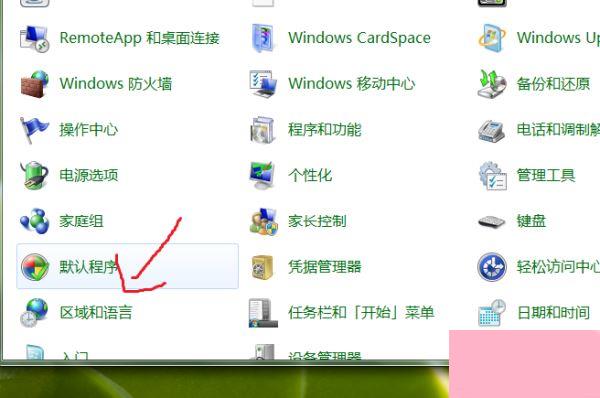Click the 默认程序 Windows orb icon
Image resolution: width=600 pixels, height=398 pixels.
tap(34, 267)
